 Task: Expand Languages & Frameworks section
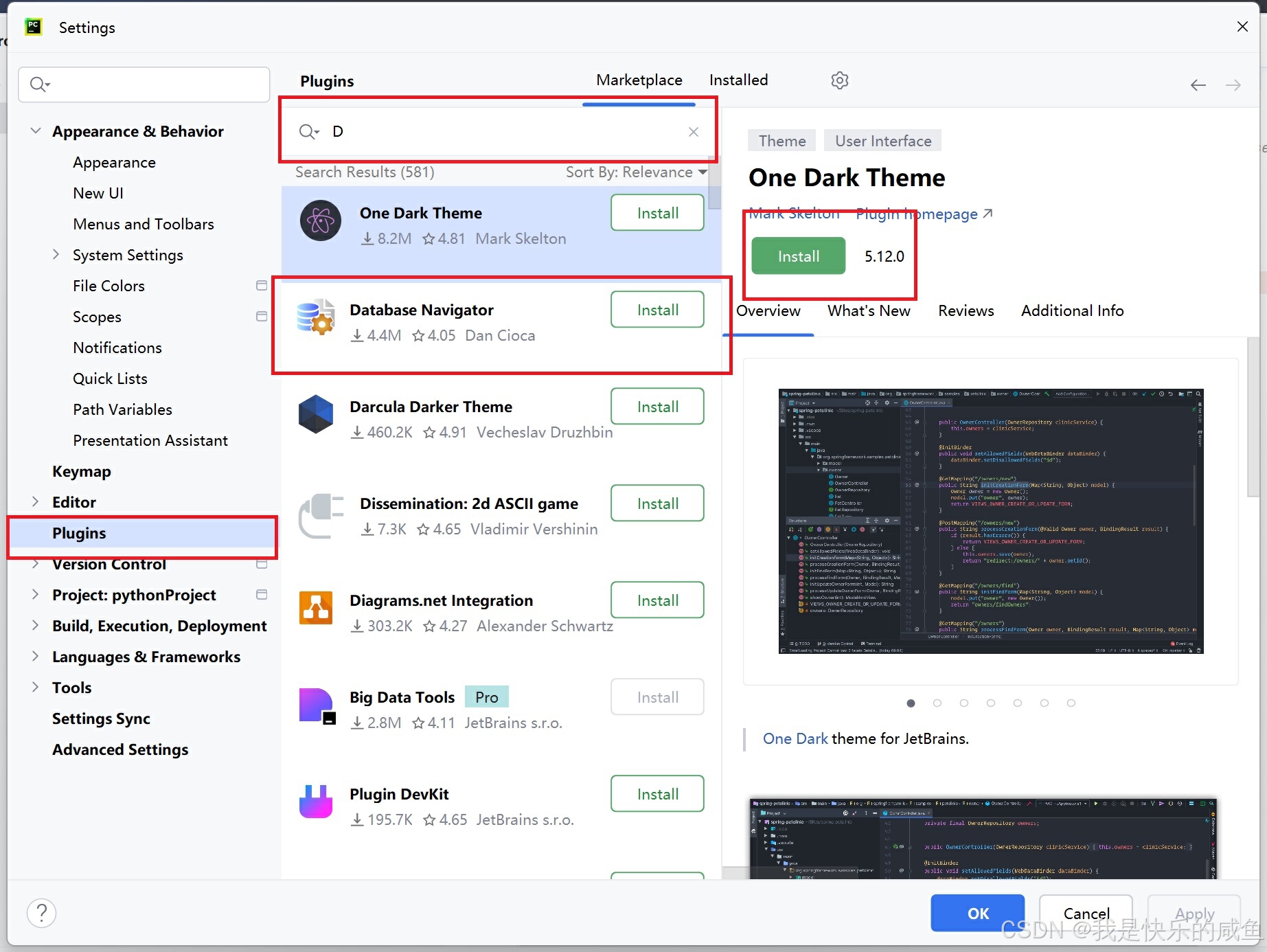point(36,657)
